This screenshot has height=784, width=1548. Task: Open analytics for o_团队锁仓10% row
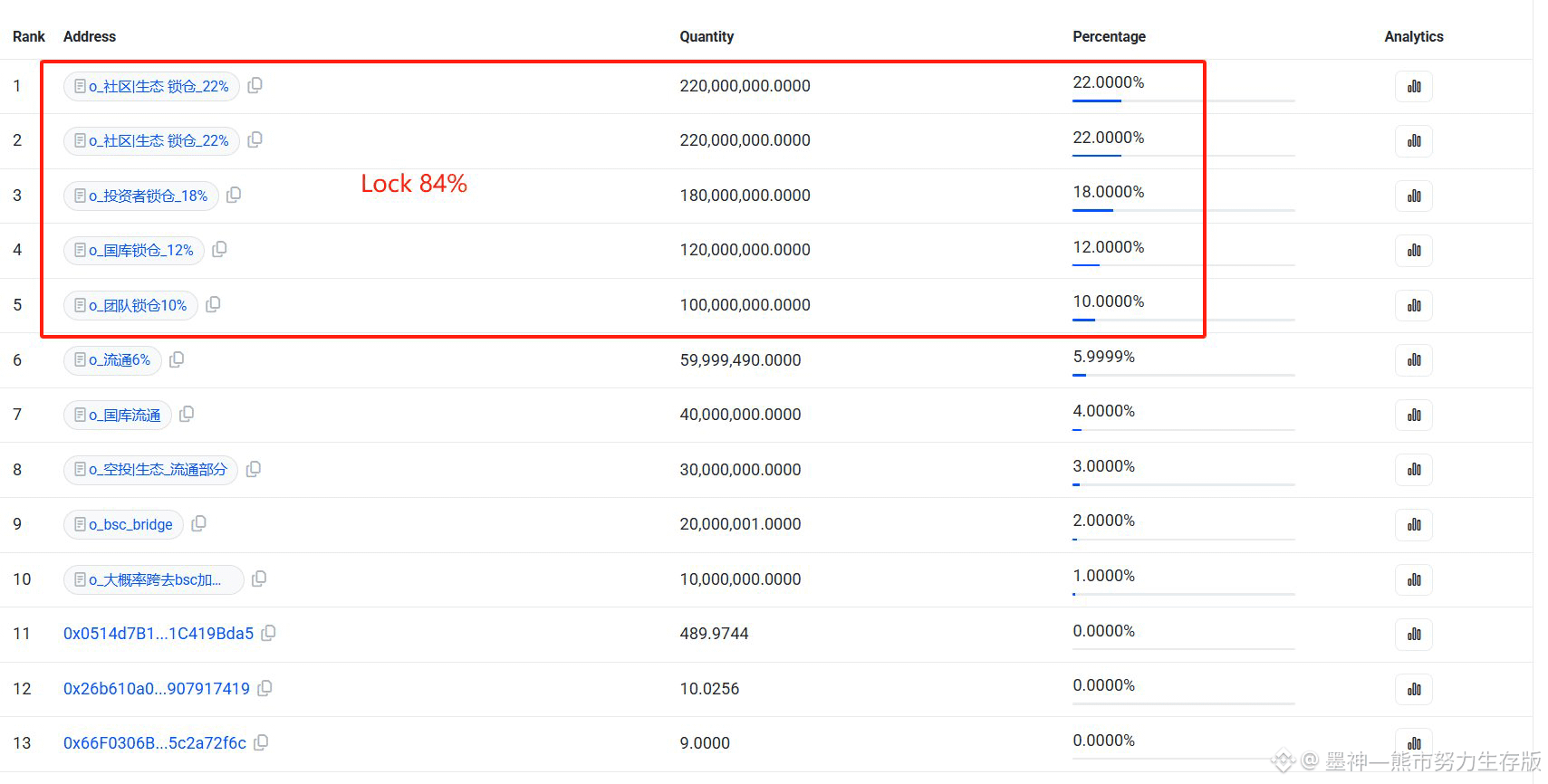pyautogui.click(x=1414, y=305)
